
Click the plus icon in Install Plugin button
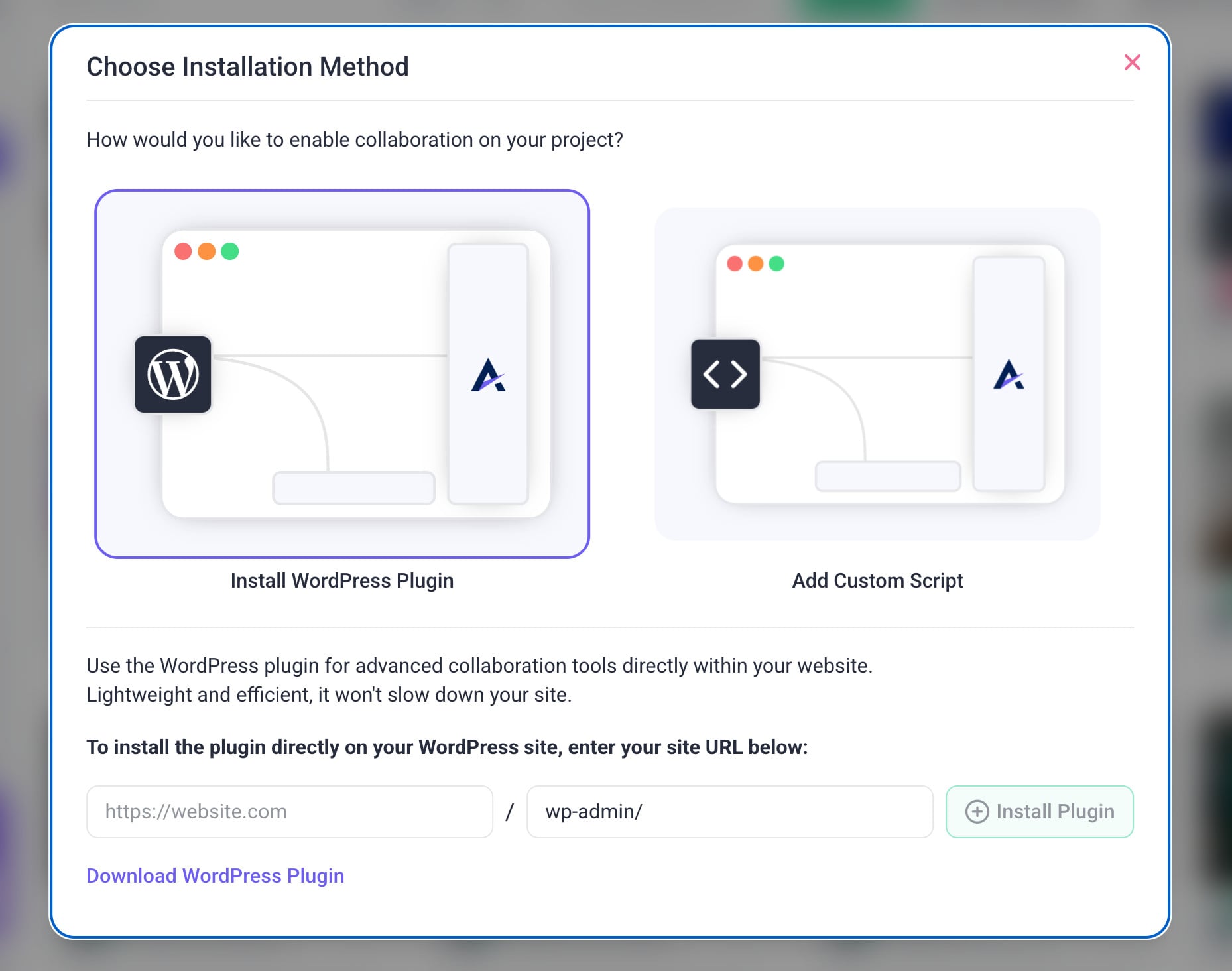977,812
